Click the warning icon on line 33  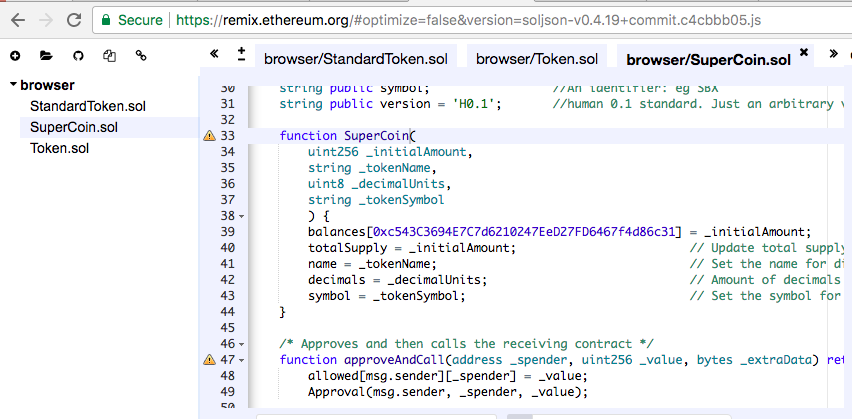(x=209, y=135)
